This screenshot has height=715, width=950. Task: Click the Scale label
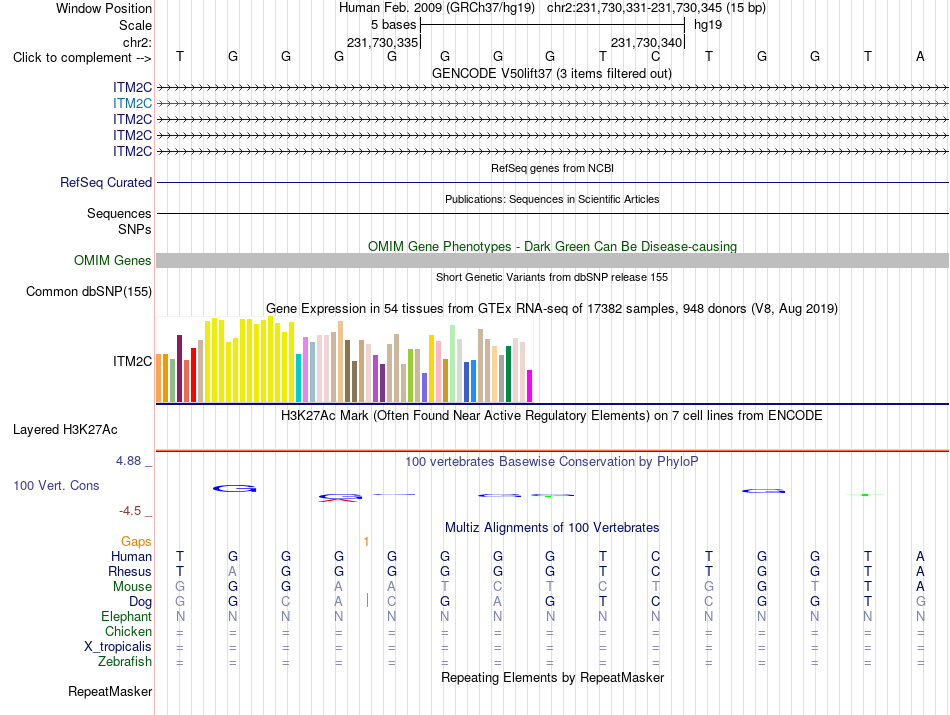pos(135,25)
